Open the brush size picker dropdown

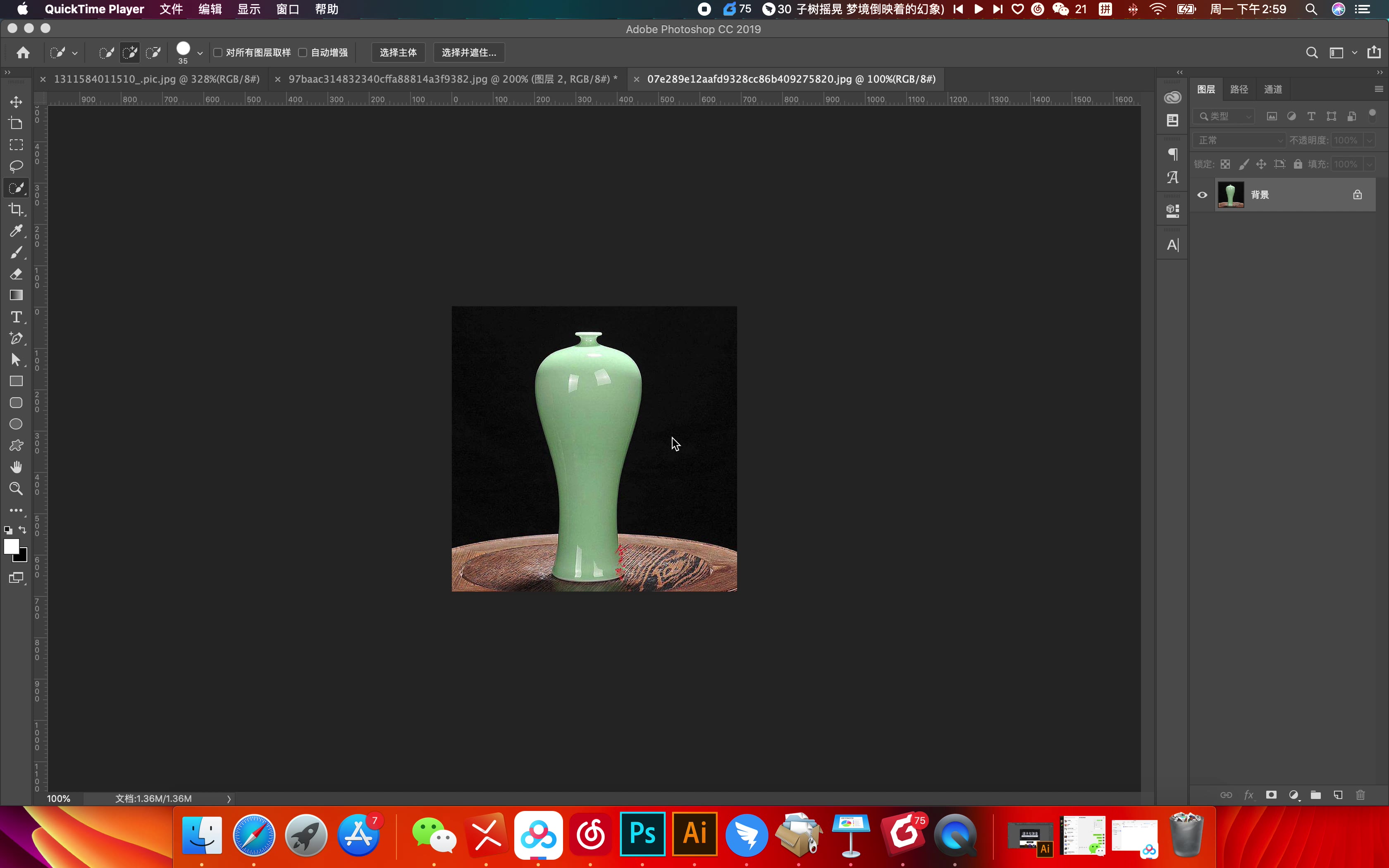coord(200,53)
